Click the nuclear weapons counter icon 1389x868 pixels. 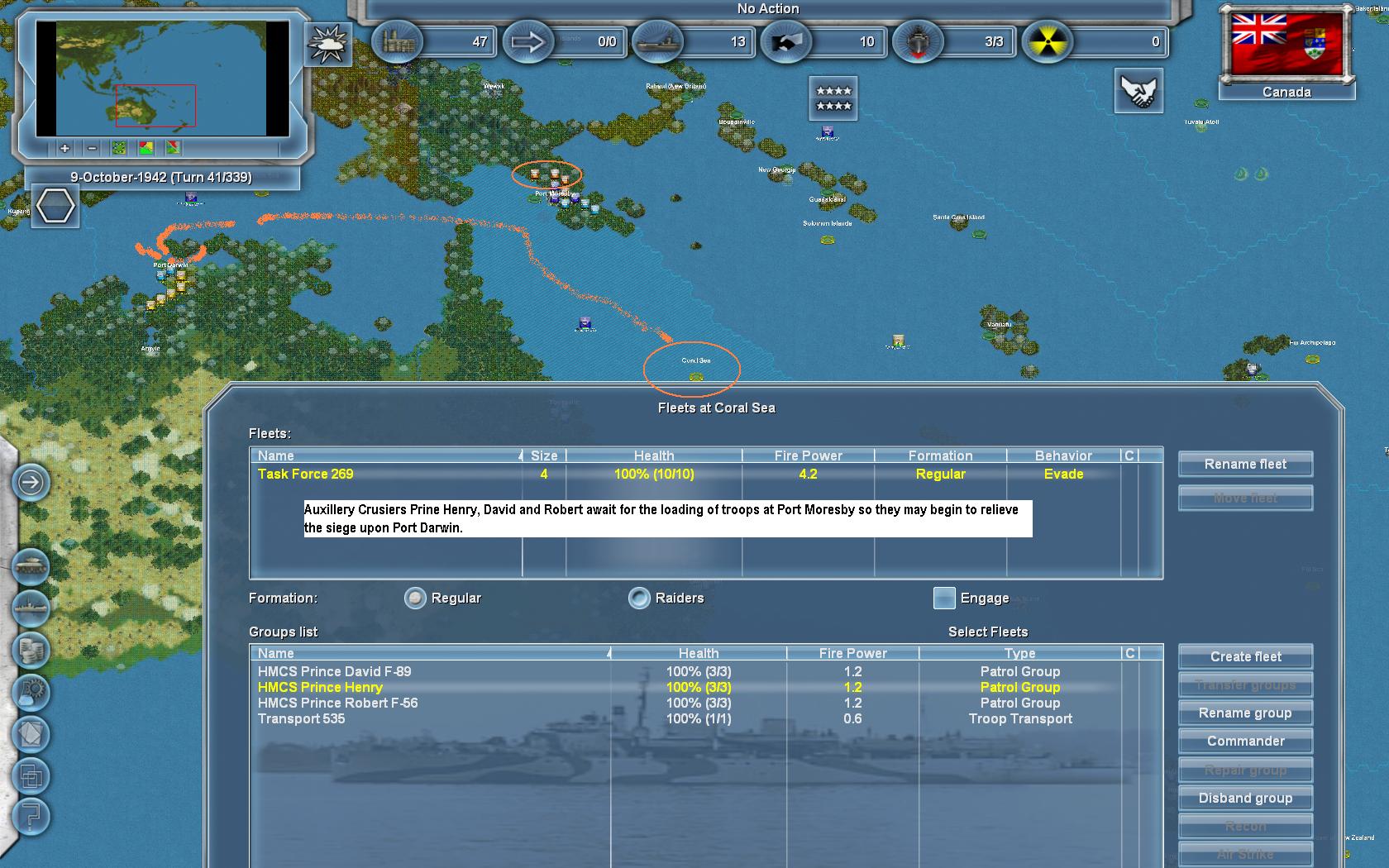tap(1047, 41)
